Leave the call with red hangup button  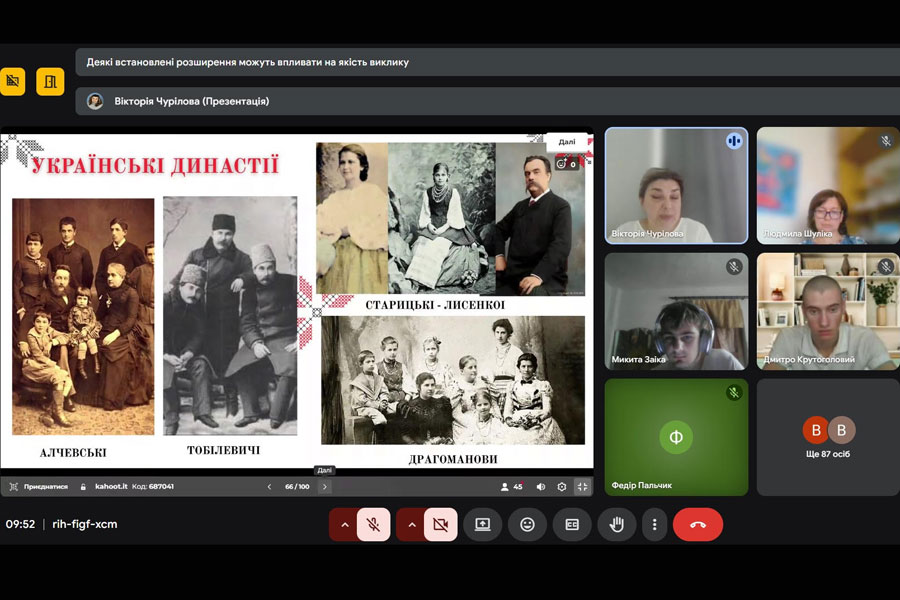[x=697, y=524]
